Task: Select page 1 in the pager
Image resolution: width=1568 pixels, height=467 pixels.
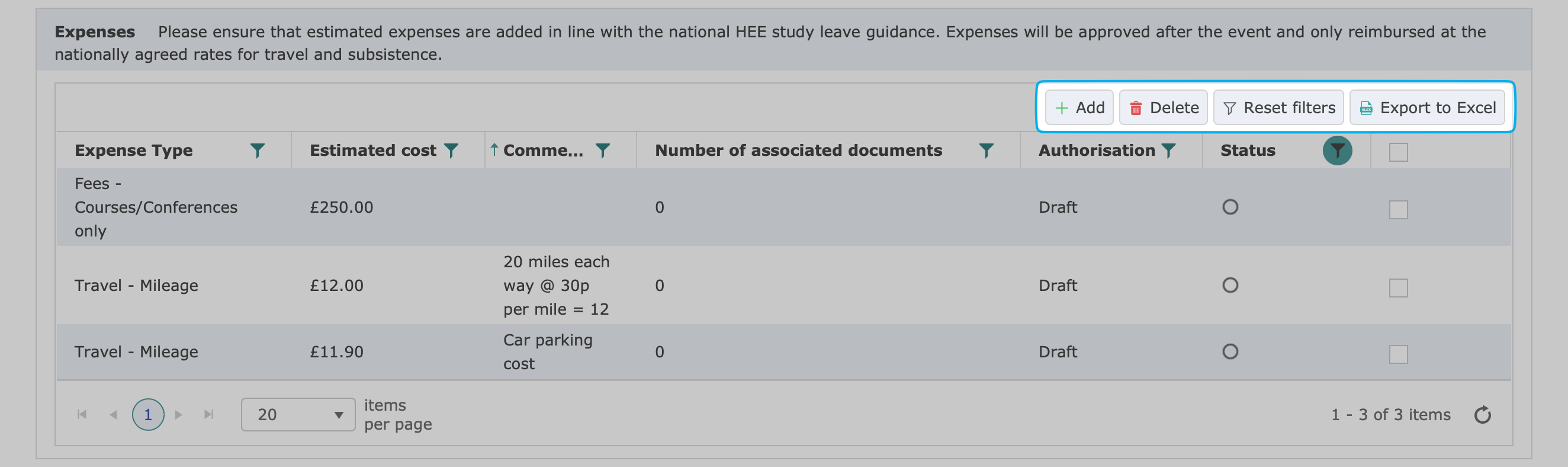Action: (148, 415)
